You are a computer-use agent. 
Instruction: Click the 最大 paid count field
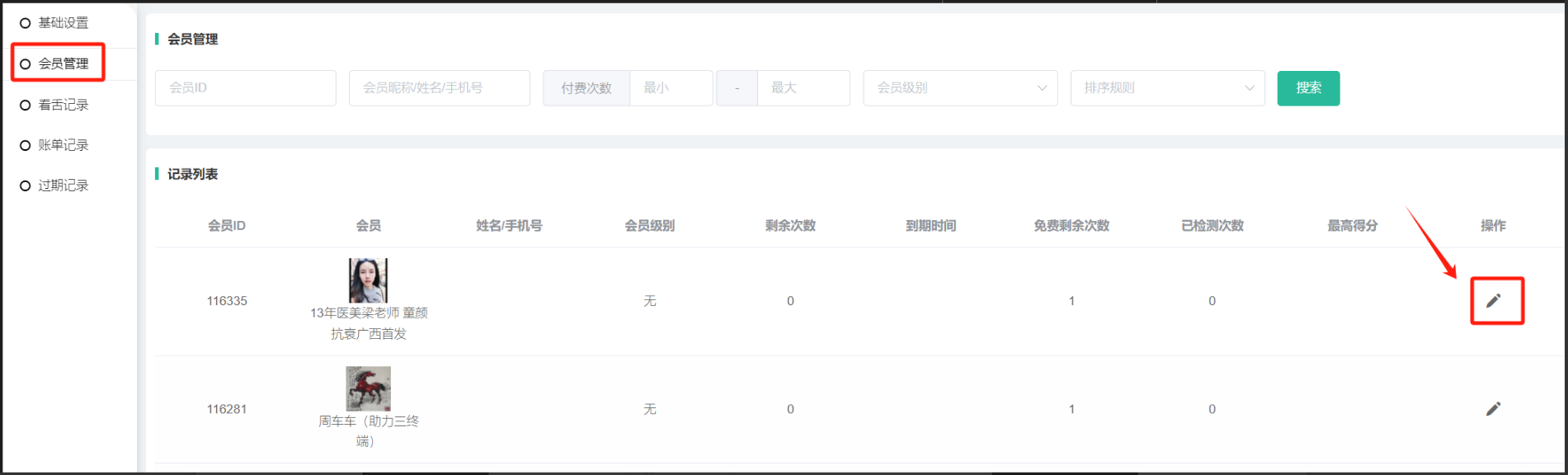[x=803, y=88]
